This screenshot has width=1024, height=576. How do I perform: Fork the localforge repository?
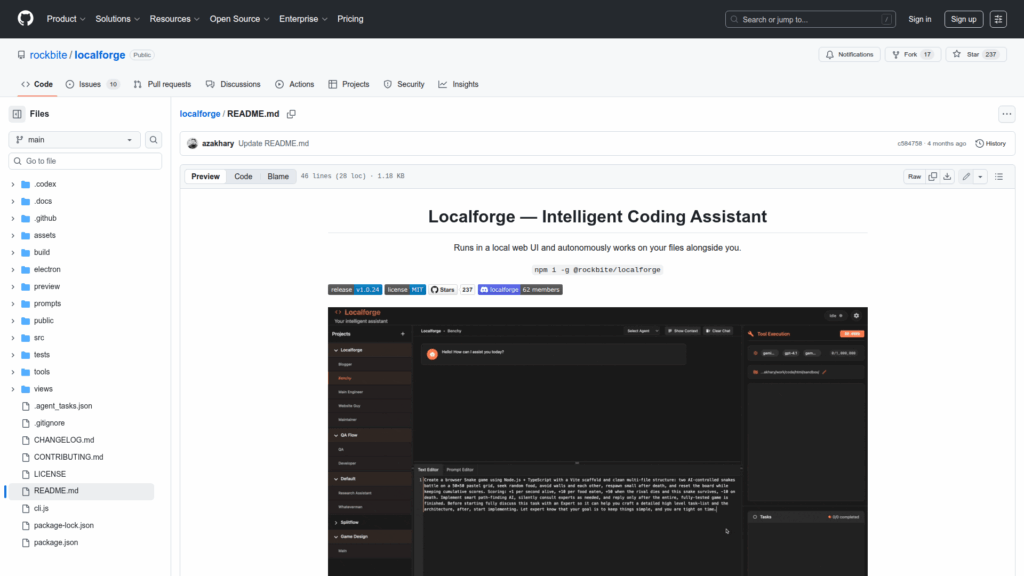912,54
